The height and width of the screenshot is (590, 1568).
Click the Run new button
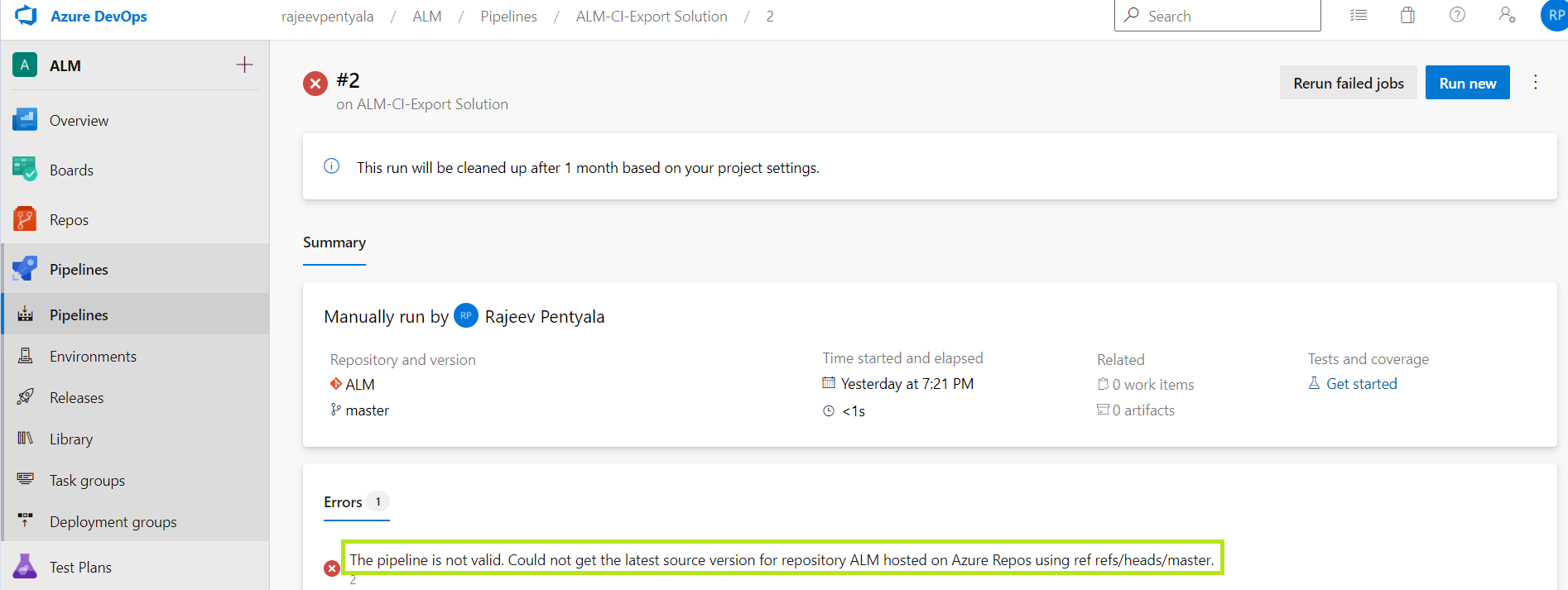point(1468,83)
